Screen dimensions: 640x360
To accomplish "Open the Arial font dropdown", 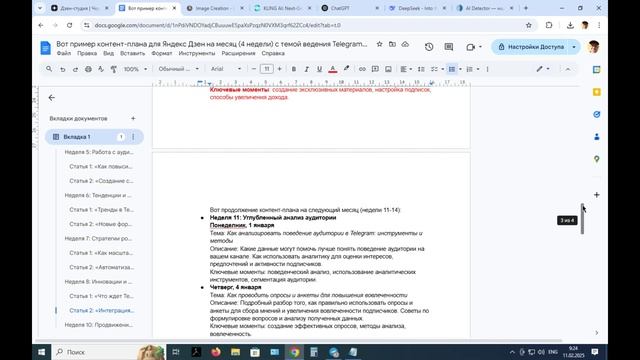I will click(226, 69).
